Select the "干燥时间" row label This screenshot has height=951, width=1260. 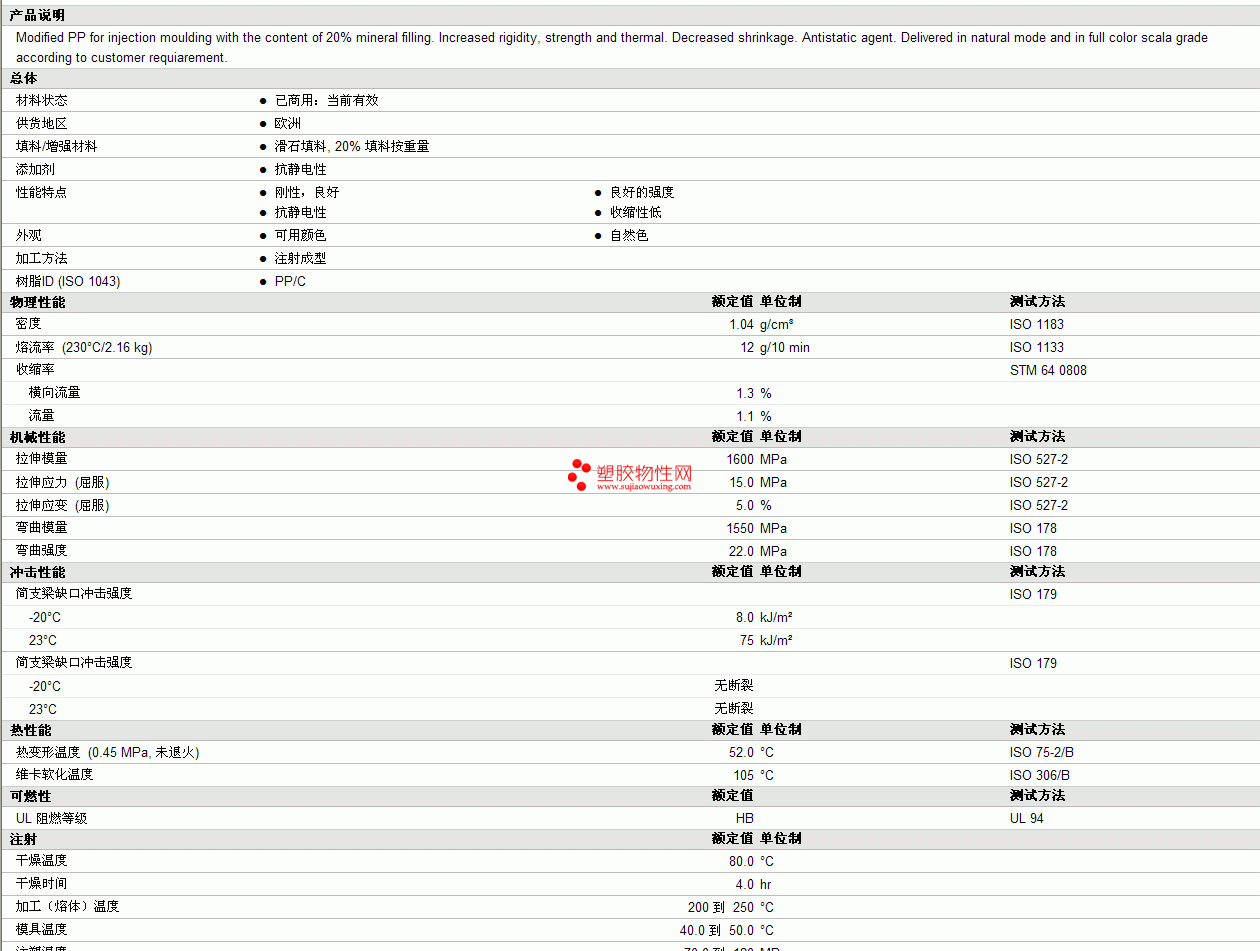42,883
